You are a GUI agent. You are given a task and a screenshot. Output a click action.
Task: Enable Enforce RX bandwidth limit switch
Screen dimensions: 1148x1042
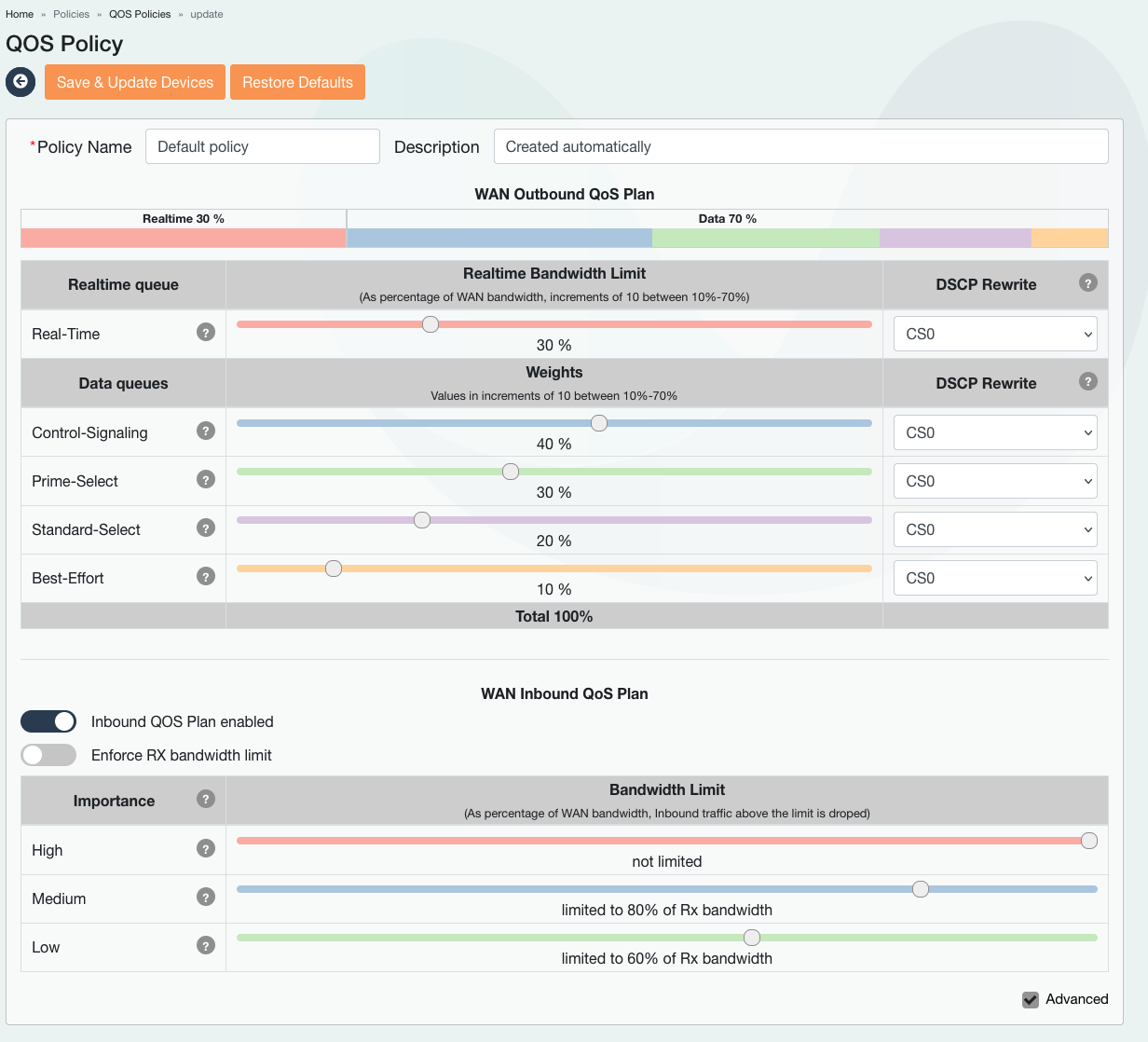[x=48, y=755]
